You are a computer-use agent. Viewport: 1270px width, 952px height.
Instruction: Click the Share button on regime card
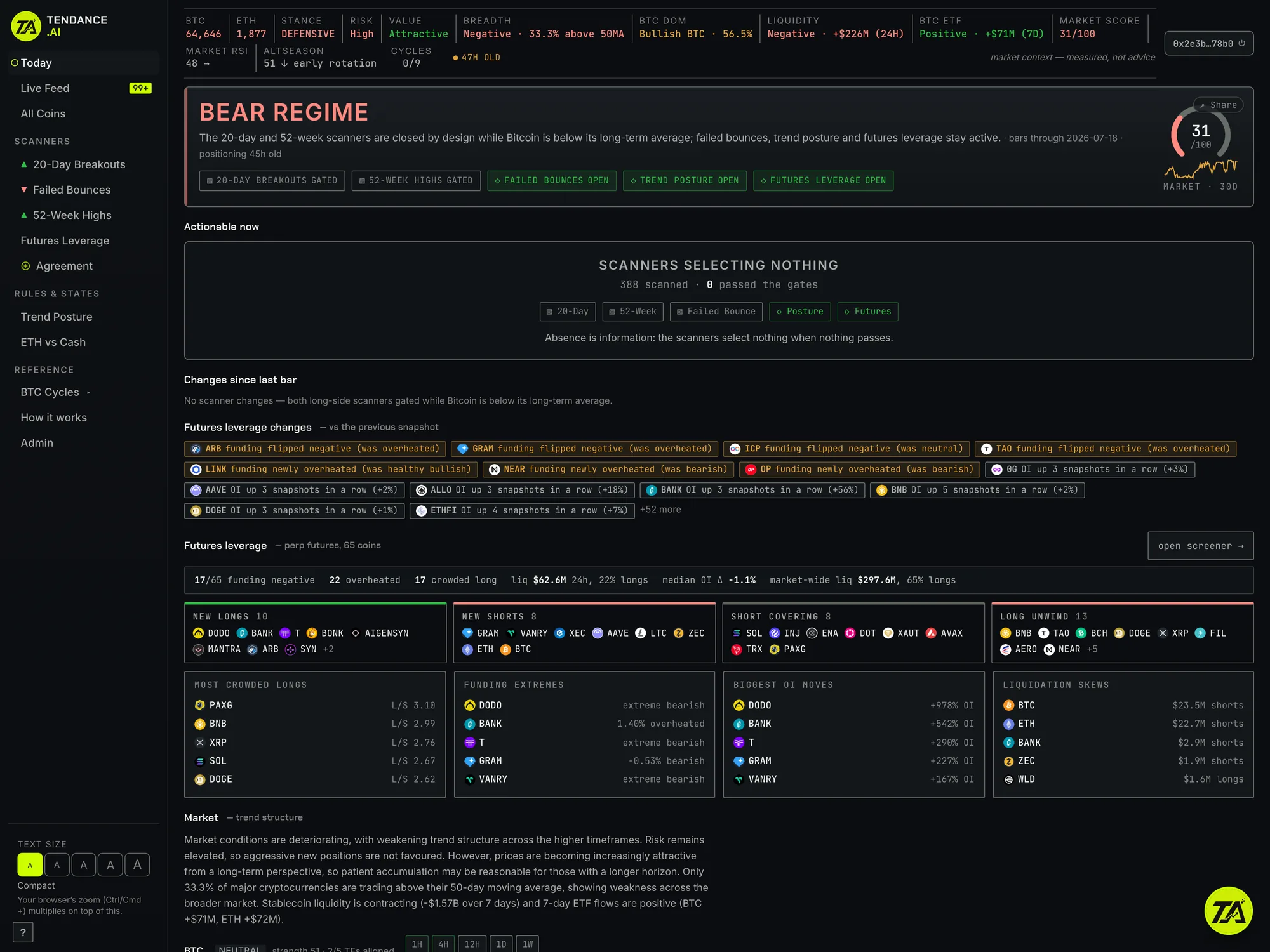pyautogui.click(x=1218, y=105)
